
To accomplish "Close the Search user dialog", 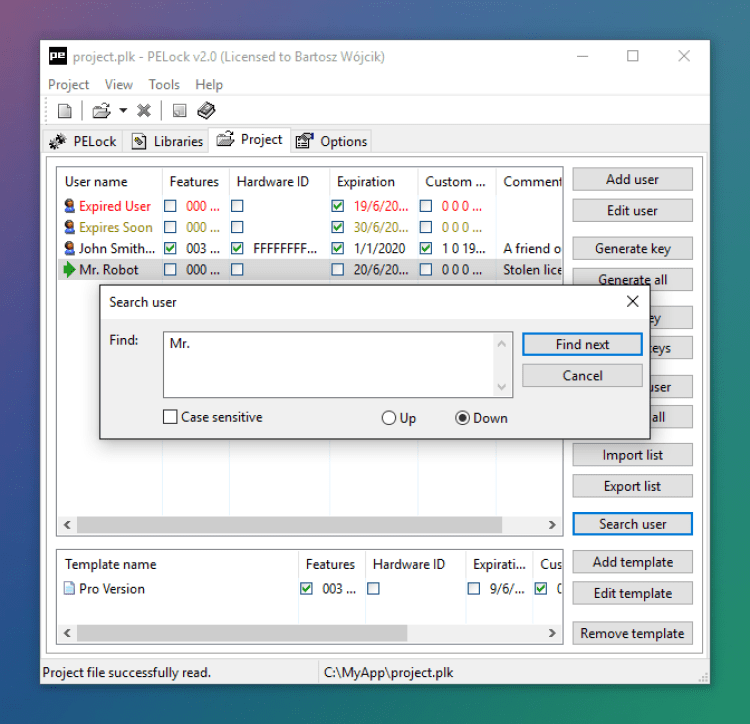I will [x=632, y=301].
